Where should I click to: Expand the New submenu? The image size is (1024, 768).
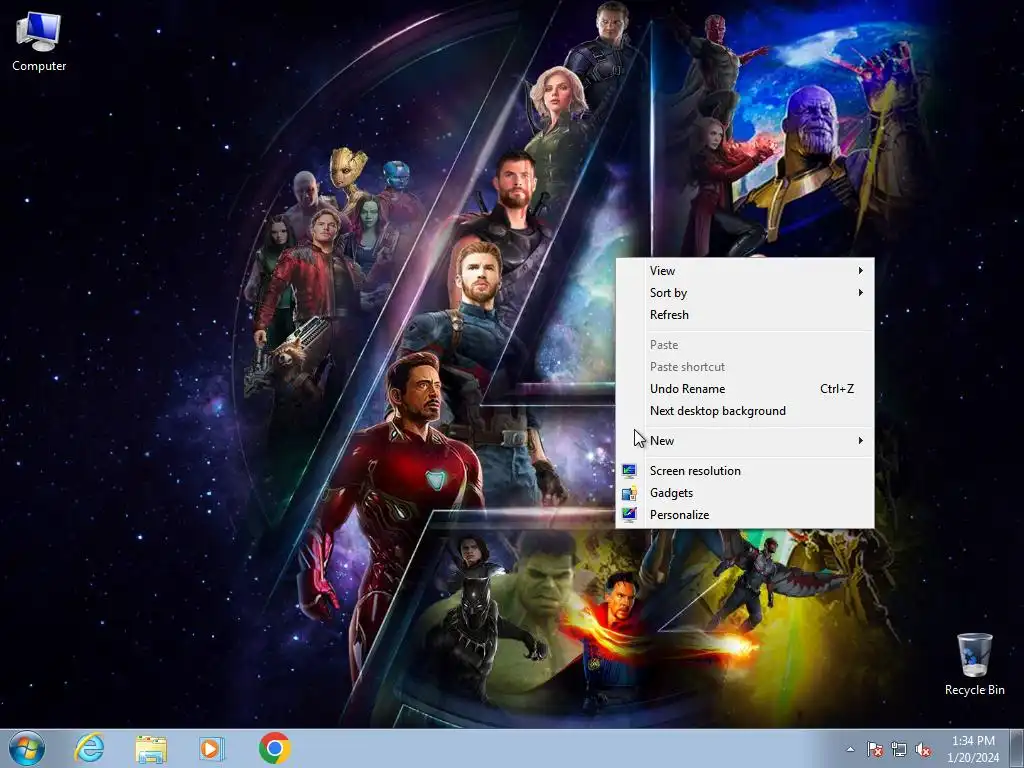744,441
